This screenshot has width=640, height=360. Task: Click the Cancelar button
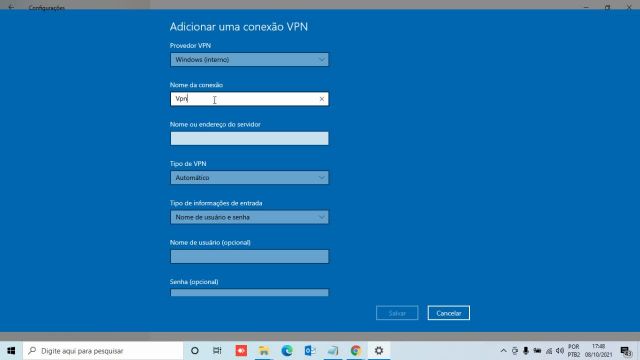tap(449, 313)
